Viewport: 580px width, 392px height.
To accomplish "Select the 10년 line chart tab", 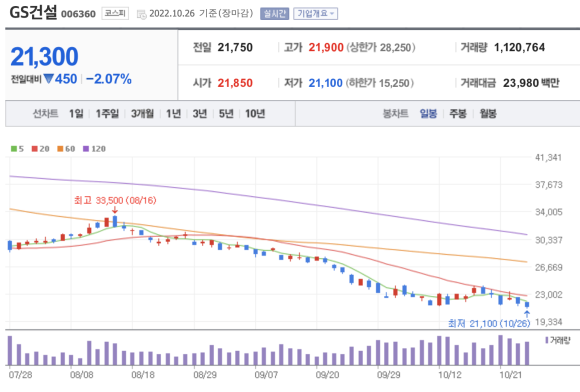I will point(255,114).
